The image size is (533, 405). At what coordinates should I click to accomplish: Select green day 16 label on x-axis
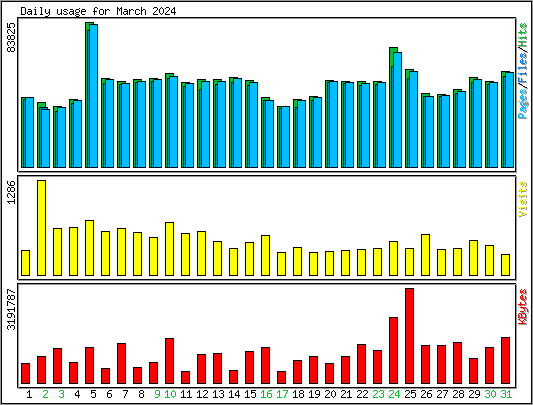[266, 394]
